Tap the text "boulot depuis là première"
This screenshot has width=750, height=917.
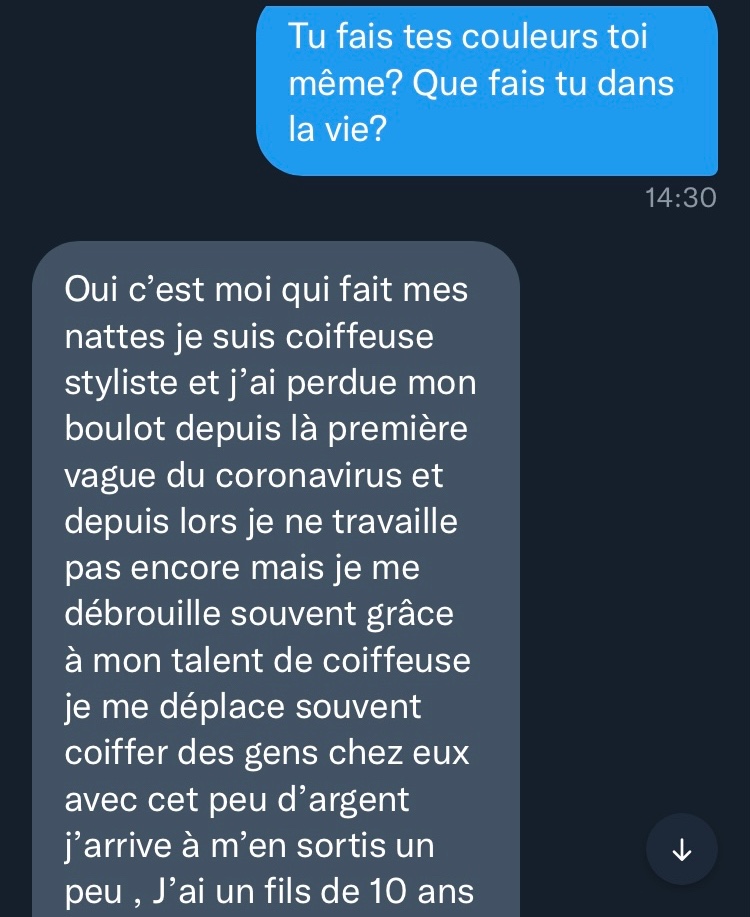click(x=266, y=429)
